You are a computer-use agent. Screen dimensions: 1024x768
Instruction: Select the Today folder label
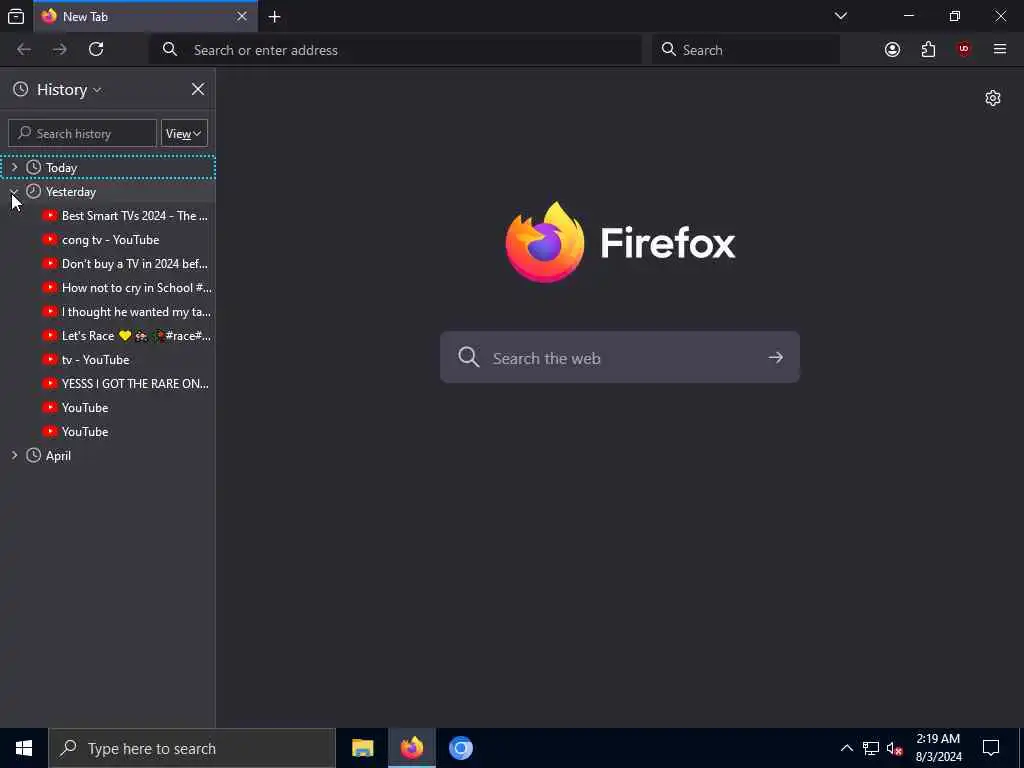pyautogui.click(x=61, y=168)
